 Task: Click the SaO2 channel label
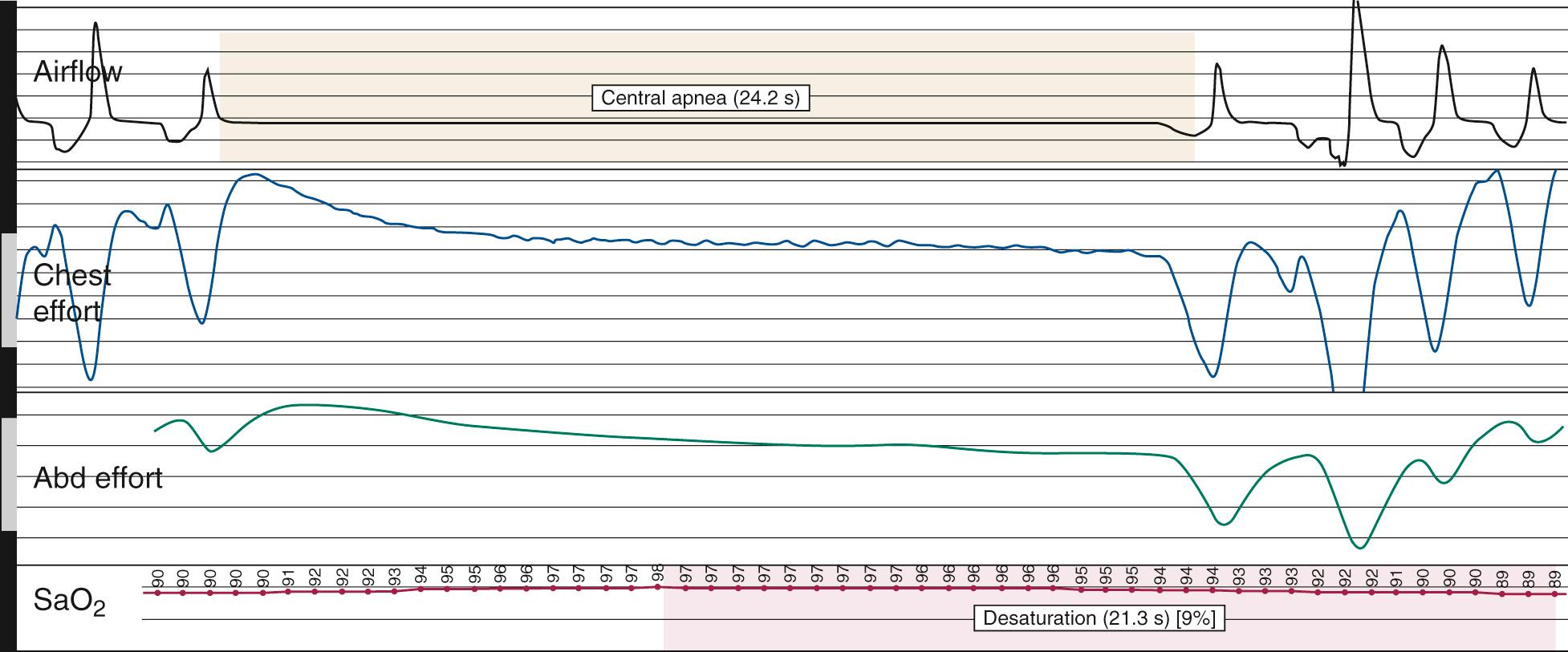coord(69,602)
